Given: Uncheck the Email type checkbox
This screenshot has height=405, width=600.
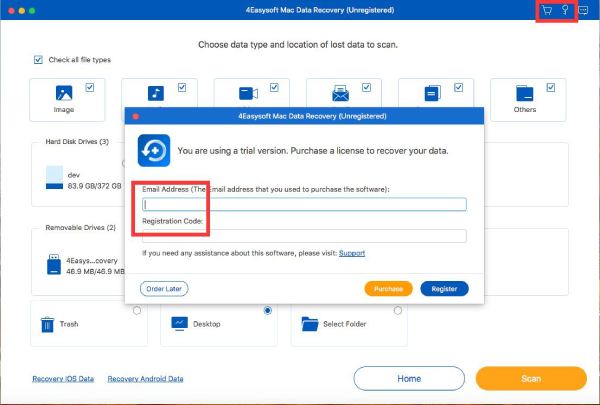Looking at the screenshot, I should (366, 88).
